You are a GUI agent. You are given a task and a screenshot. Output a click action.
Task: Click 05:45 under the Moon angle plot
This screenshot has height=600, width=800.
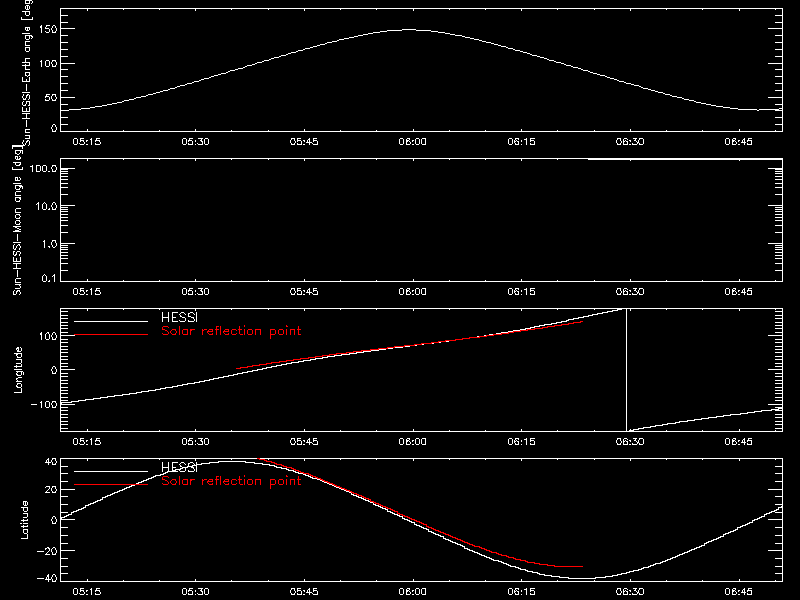[x=304, y=291]
